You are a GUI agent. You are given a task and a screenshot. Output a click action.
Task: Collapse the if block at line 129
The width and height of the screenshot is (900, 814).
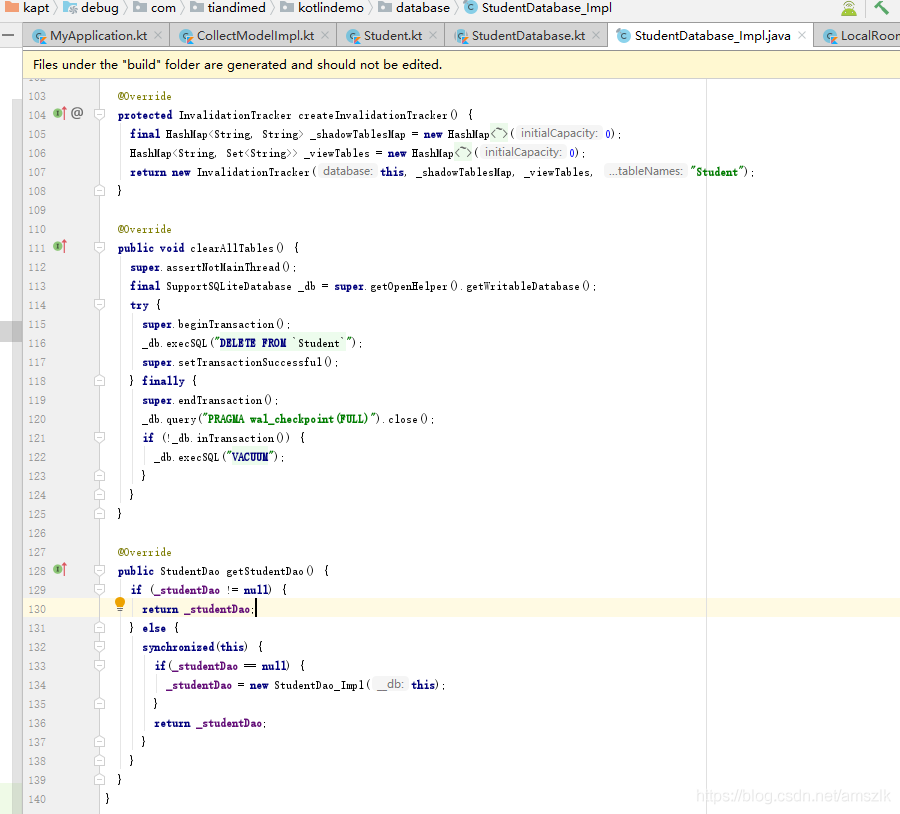[x=99, y=589]
